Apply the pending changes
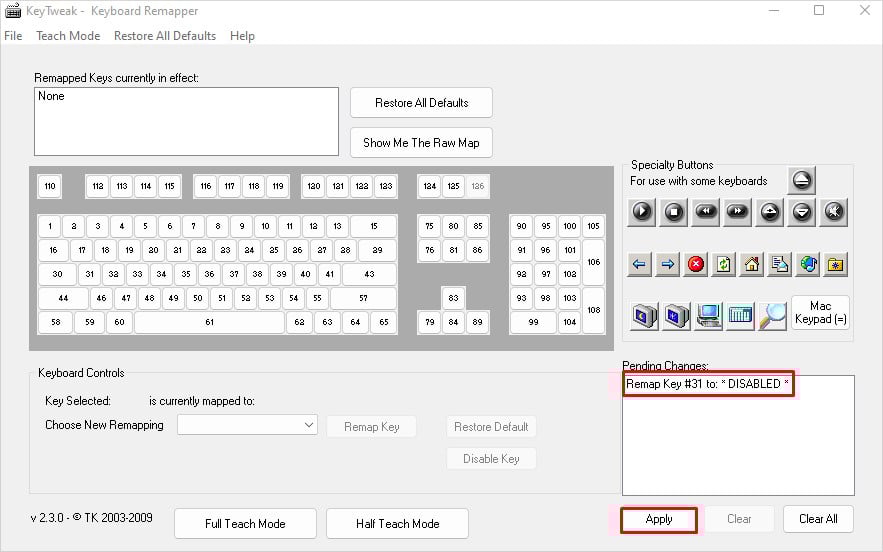Viewport: 883px width, 552px height. coord(659,519)
